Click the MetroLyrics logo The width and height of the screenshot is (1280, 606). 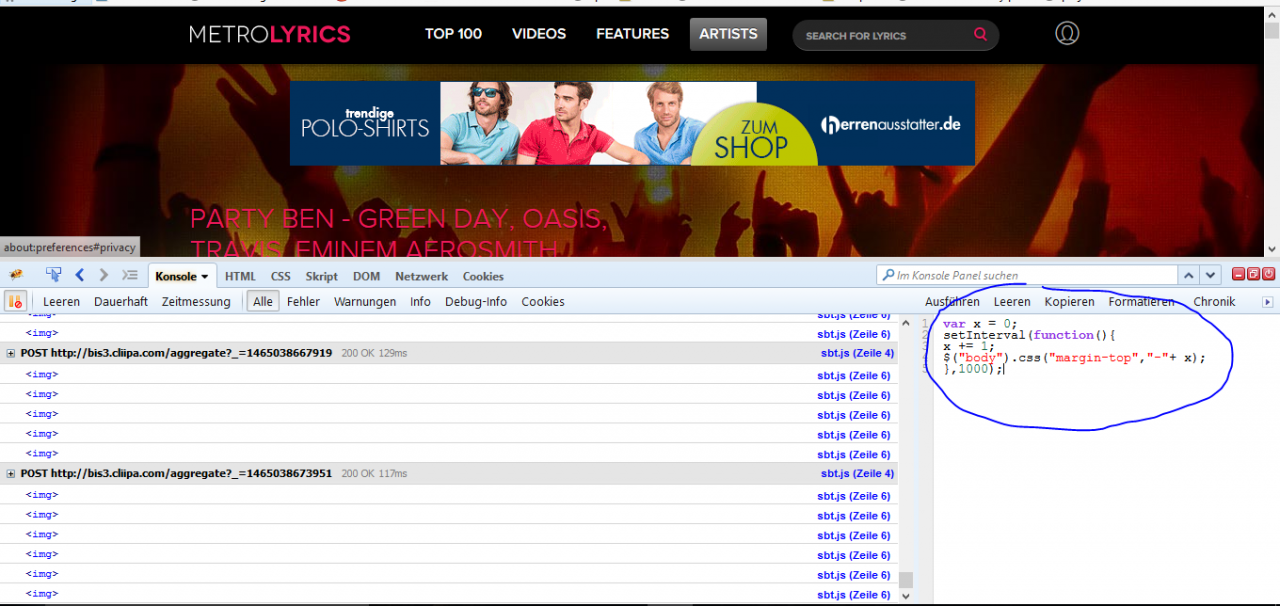click(270, 35)
